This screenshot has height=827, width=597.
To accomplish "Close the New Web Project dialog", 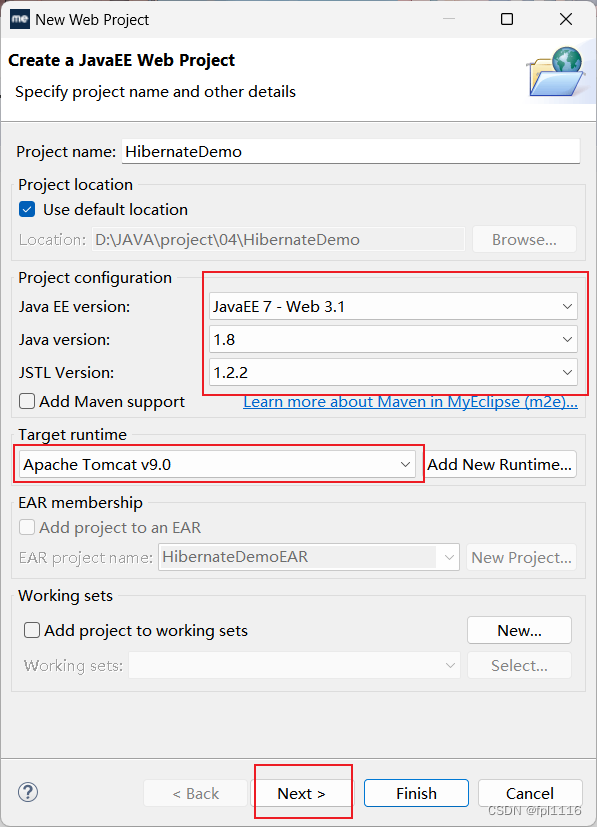I will click(566, 20).
